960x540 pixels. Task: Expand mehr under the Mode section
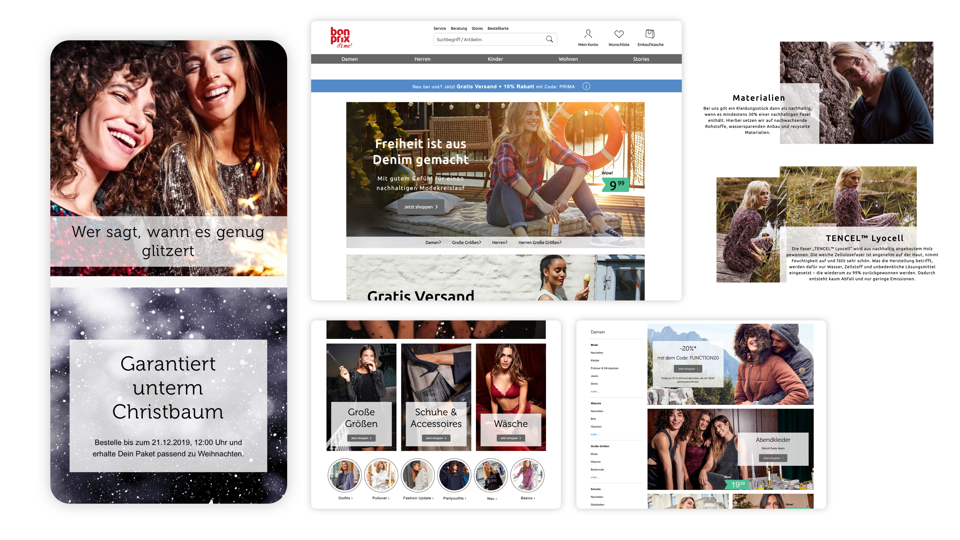point(595,391)
